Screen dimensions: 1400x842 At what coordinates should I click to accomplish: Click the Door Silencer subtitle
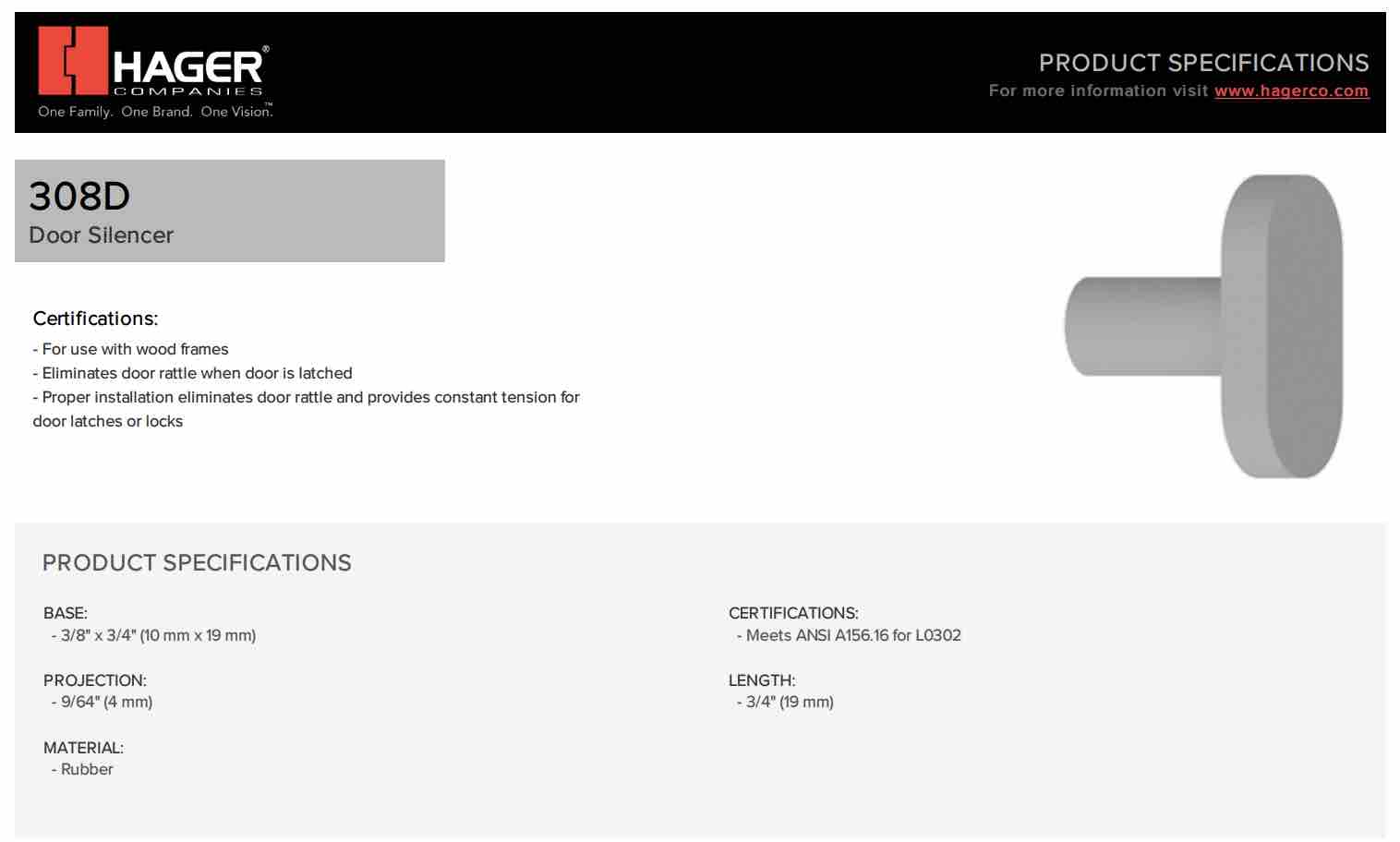click(102, 235)
